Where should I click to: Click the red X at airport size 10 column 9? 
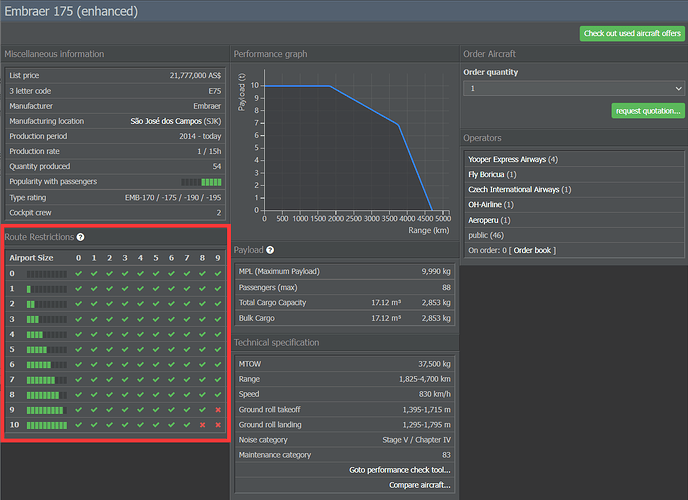[x=218, y=425]
